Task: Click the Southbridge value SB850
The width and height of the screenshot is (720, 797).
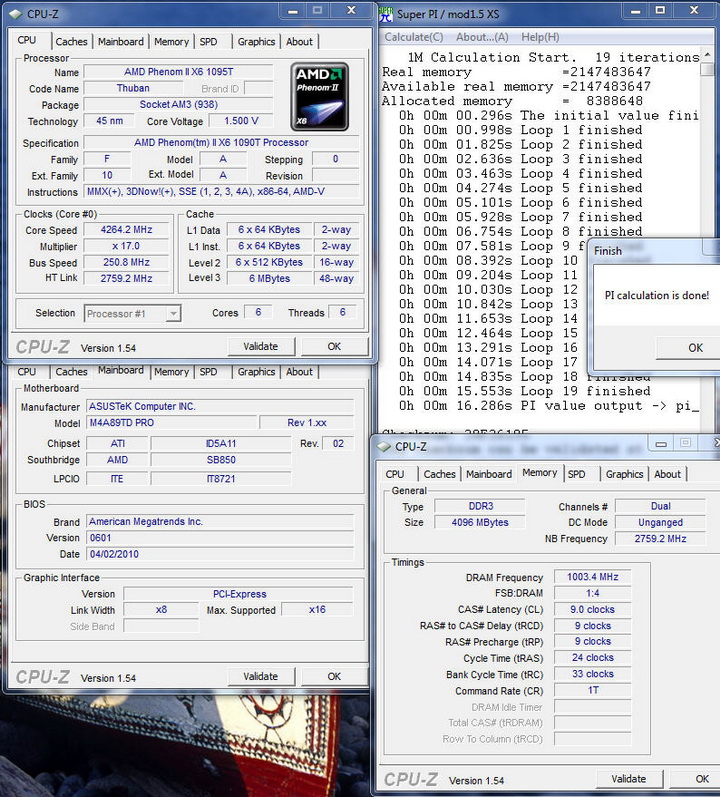Action: pyautogui.click(x=221, y=460)
